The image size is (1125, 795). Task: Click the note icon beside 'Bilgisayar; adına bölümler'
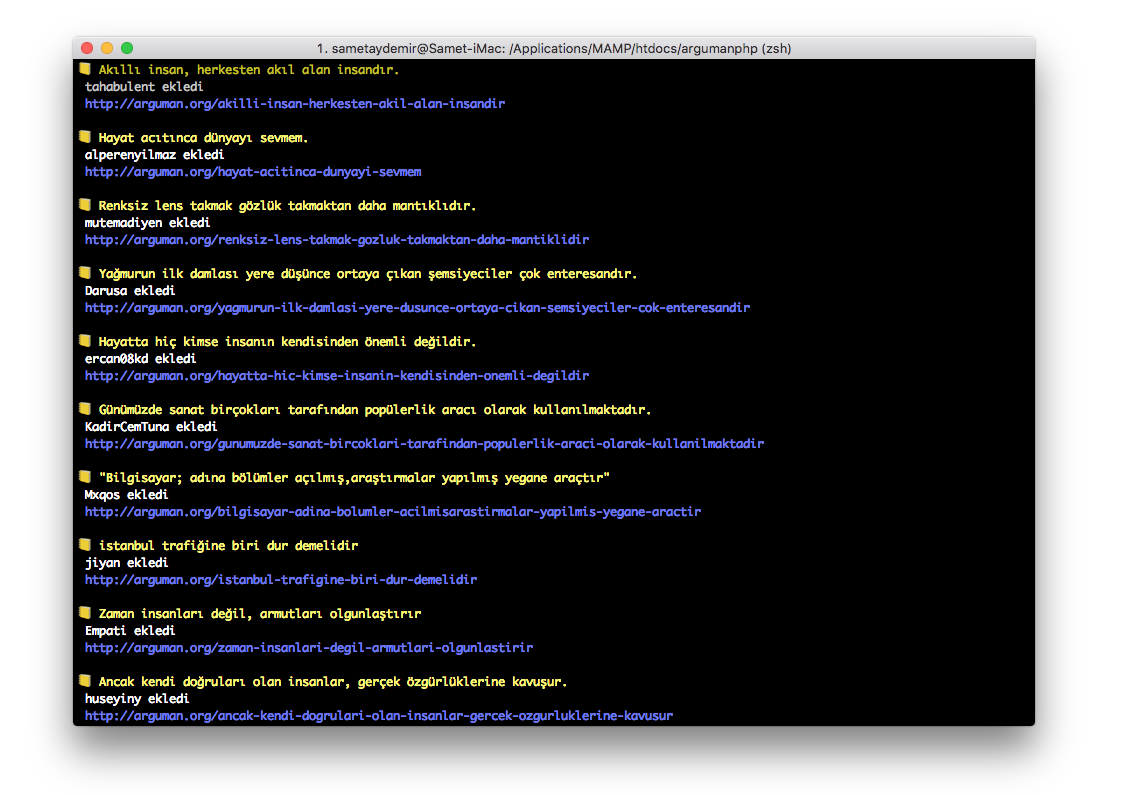tap(85, 477)
